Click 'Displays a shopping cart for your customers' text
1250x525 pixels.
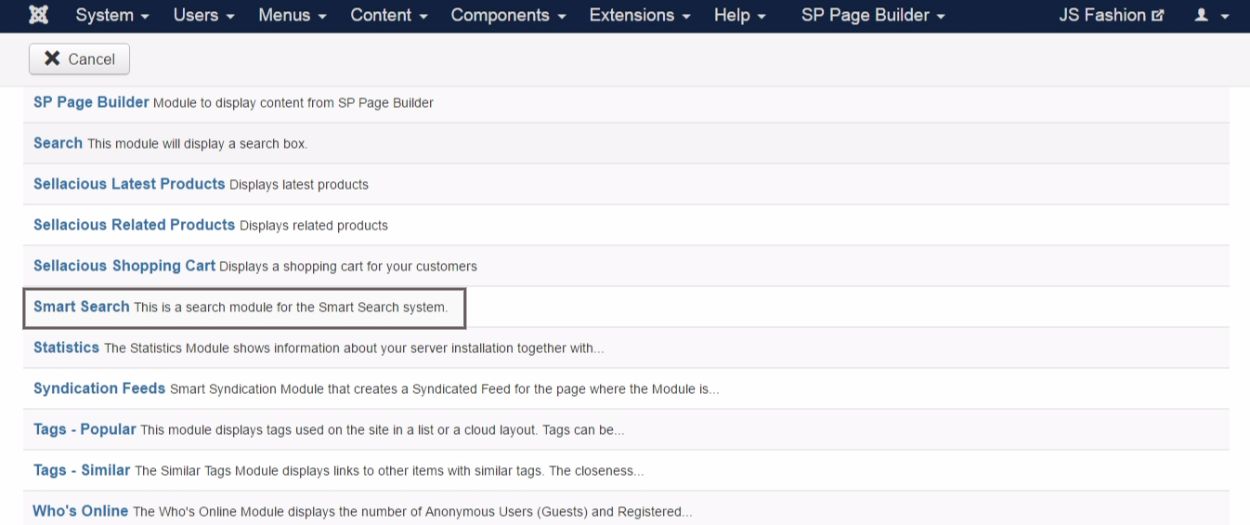pyautogui.click(x=348, y=267)
